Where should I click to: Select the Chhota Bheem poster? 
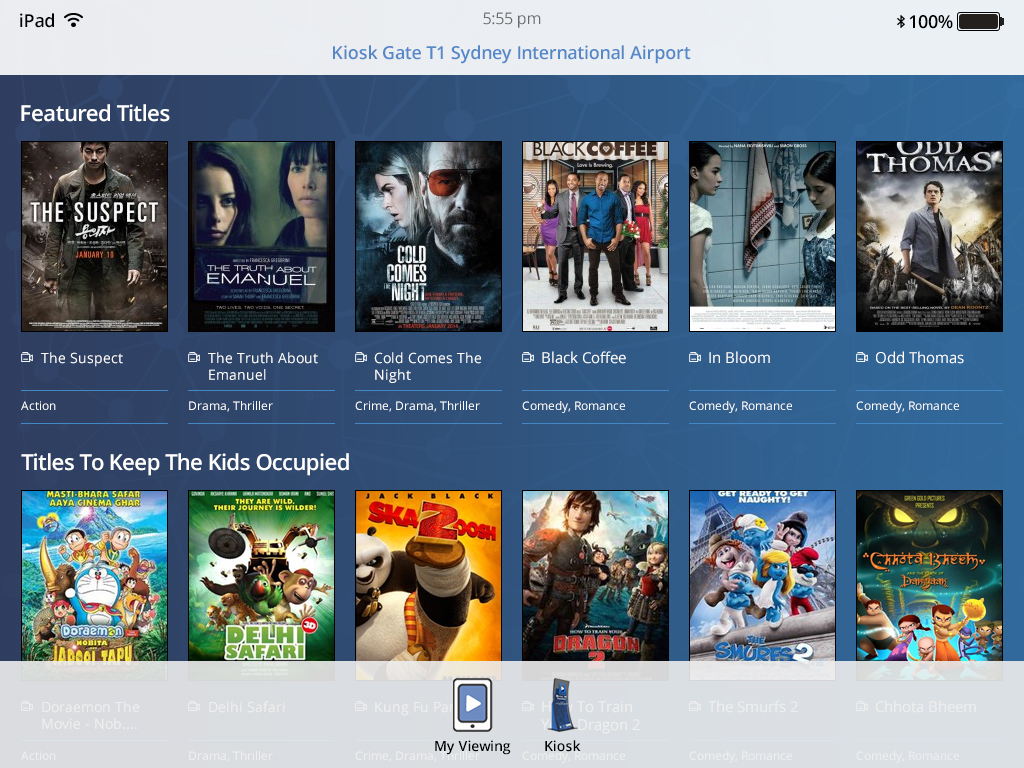(929, 585)
